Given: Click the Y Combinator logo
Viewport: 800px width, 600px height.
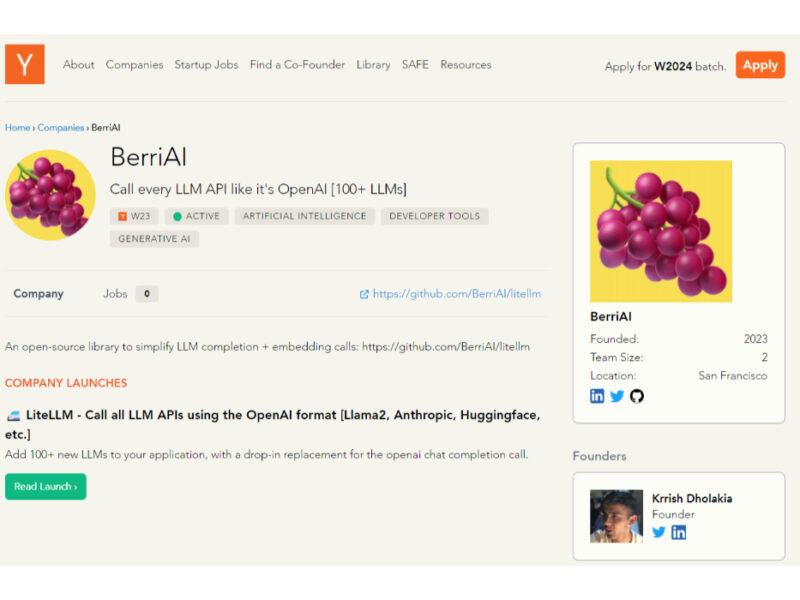Looking at the screenshot, I should [x=24, y=64].
